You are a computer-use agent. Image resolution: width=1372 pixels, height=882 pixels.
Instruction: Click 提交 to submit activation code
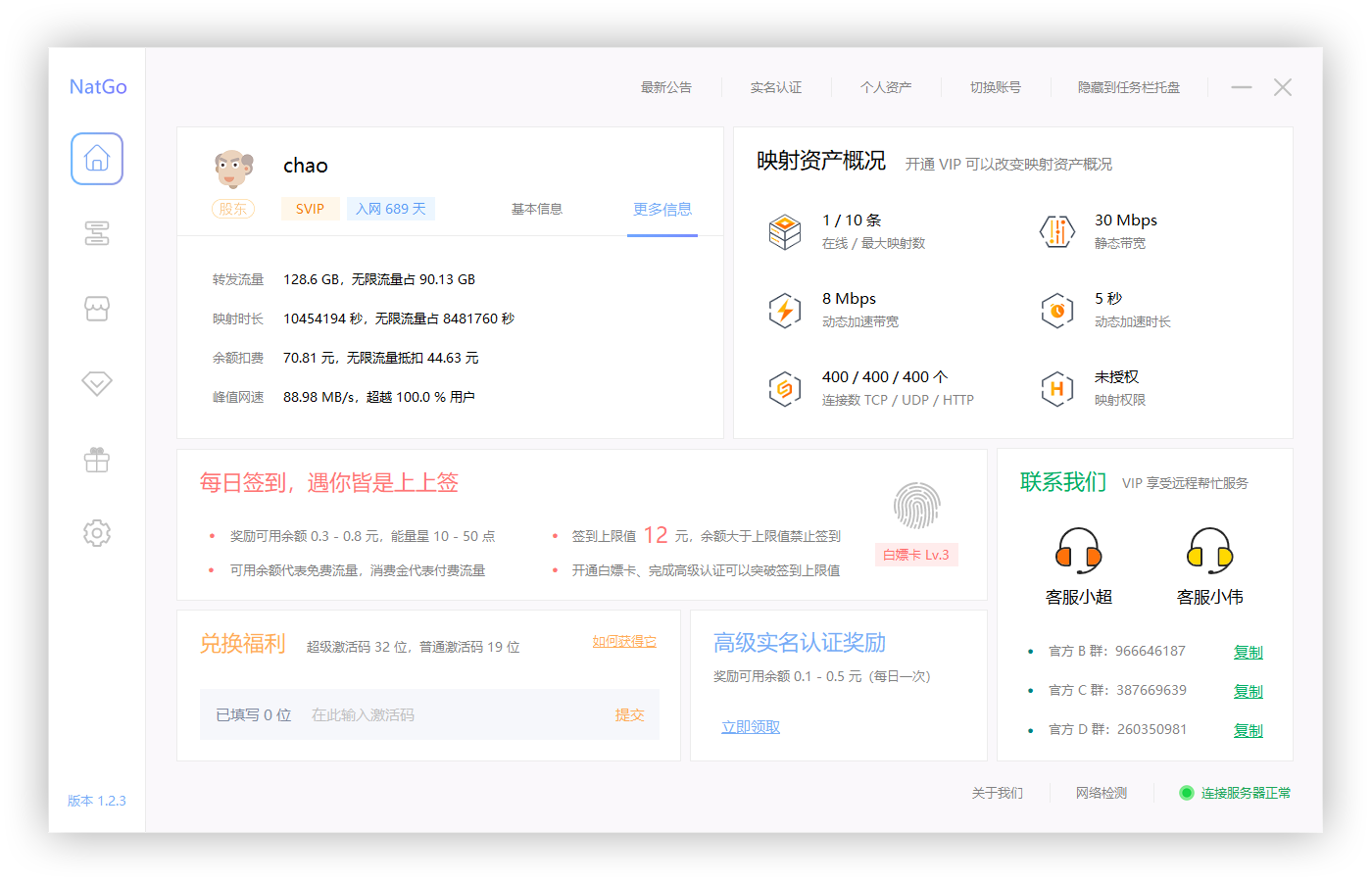click(x=629, y=714)
